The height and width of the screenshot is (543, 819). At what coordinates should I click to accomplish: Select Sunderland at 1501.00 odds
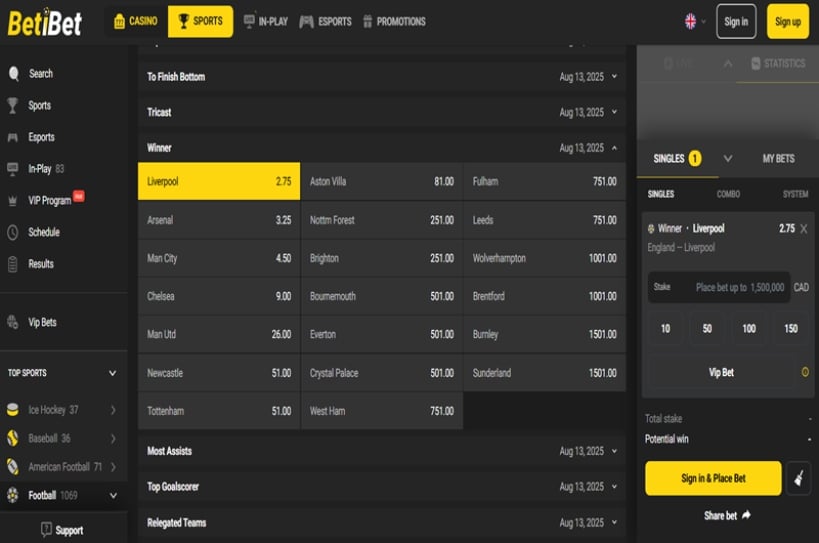click(x=545, y=373)
